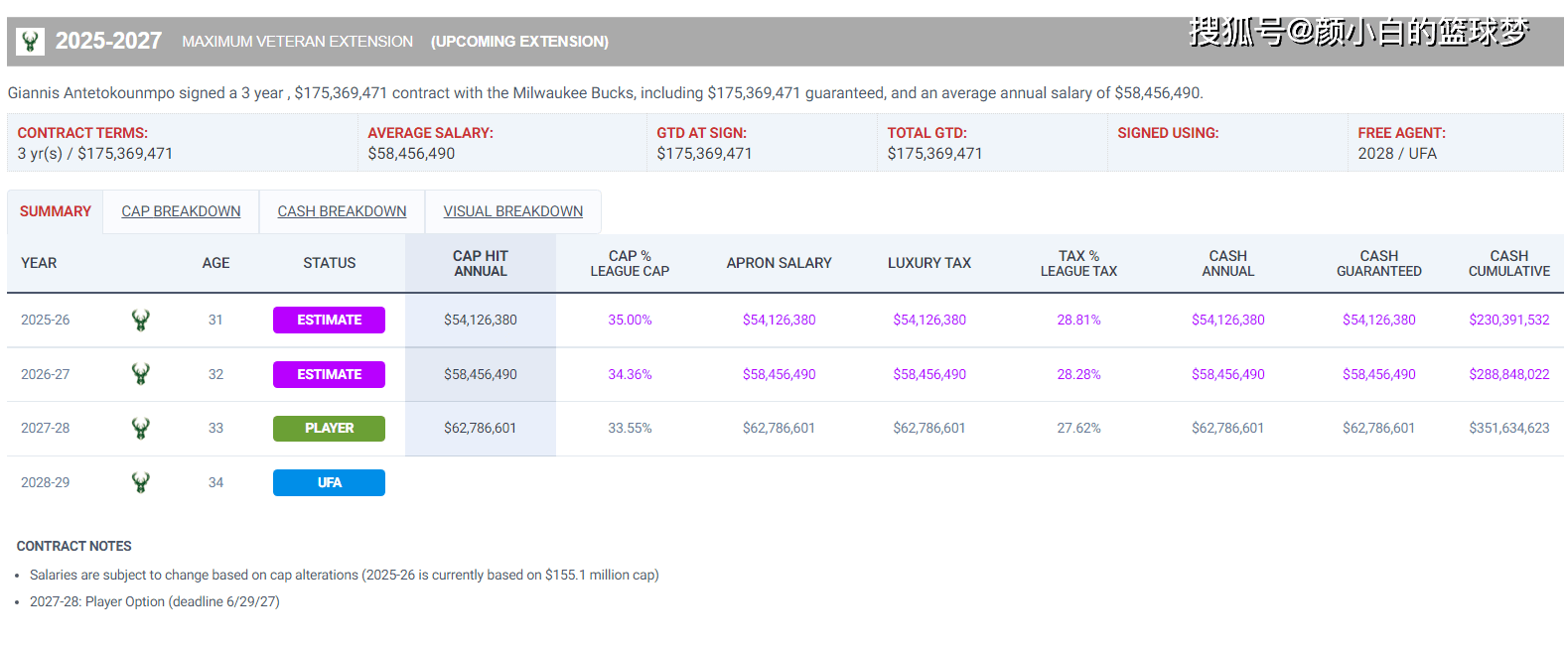Click the ESTIMATE badge for 2025-26

329,320
